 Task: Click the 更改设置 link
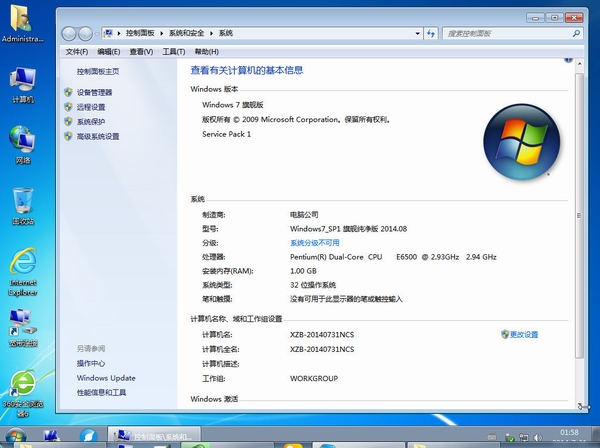[x=523, y=335]
